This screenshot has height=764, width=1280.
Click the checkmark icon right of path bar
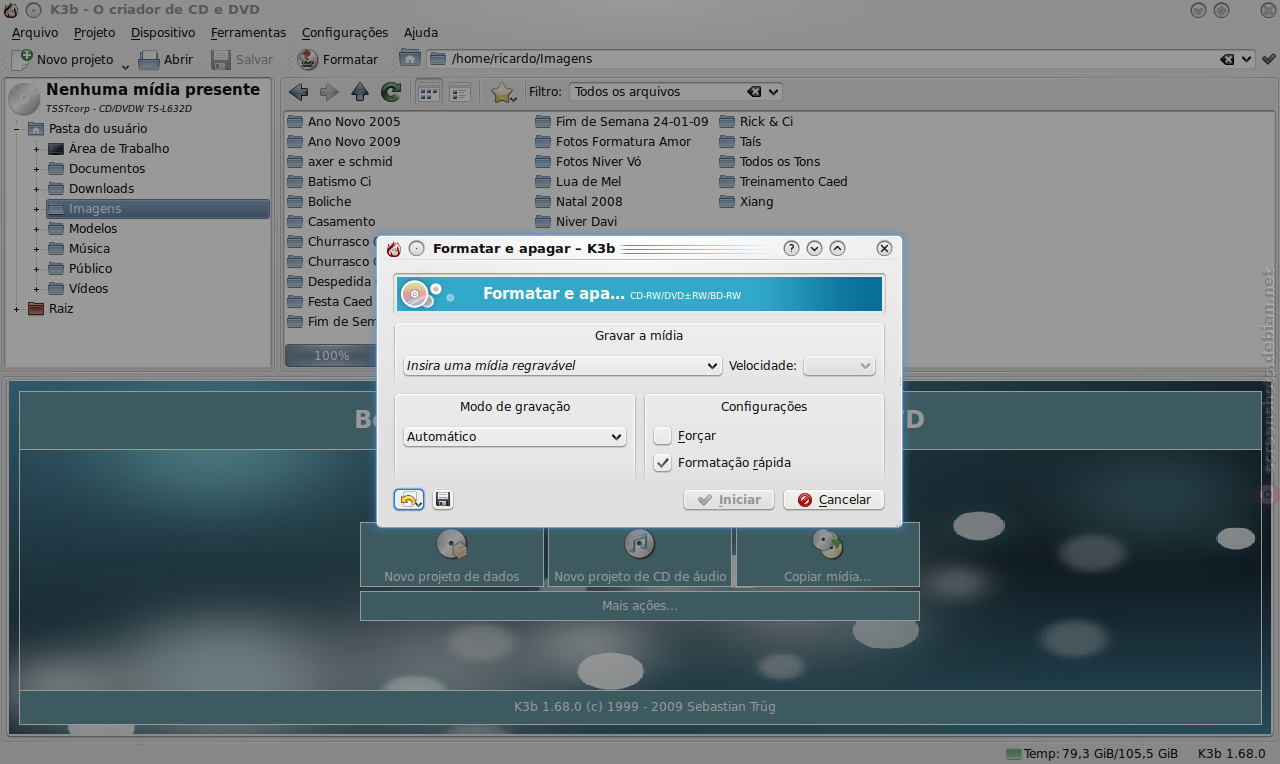(1269, 59)
